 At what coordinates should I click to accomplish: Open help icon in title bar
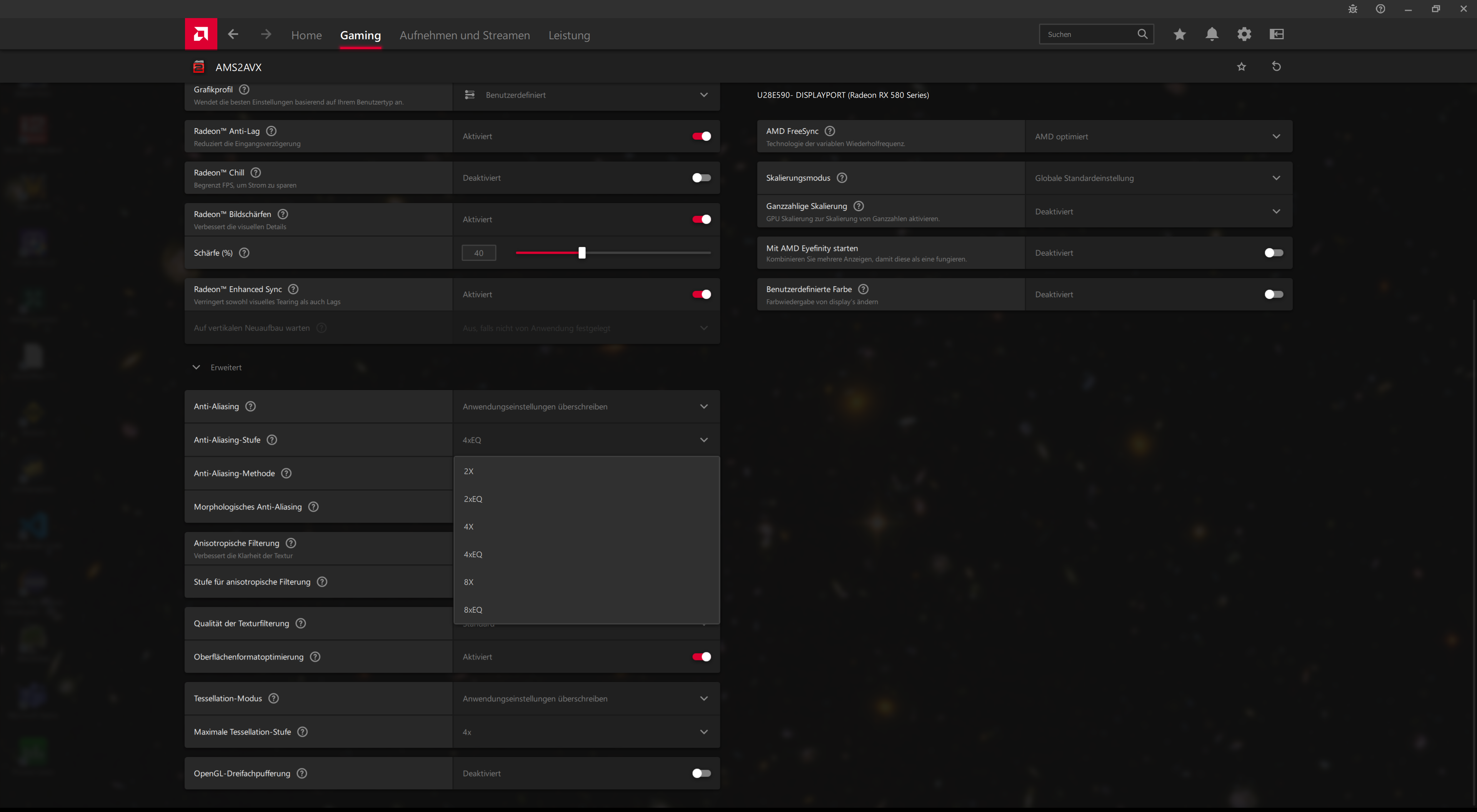coord(1380,8)
